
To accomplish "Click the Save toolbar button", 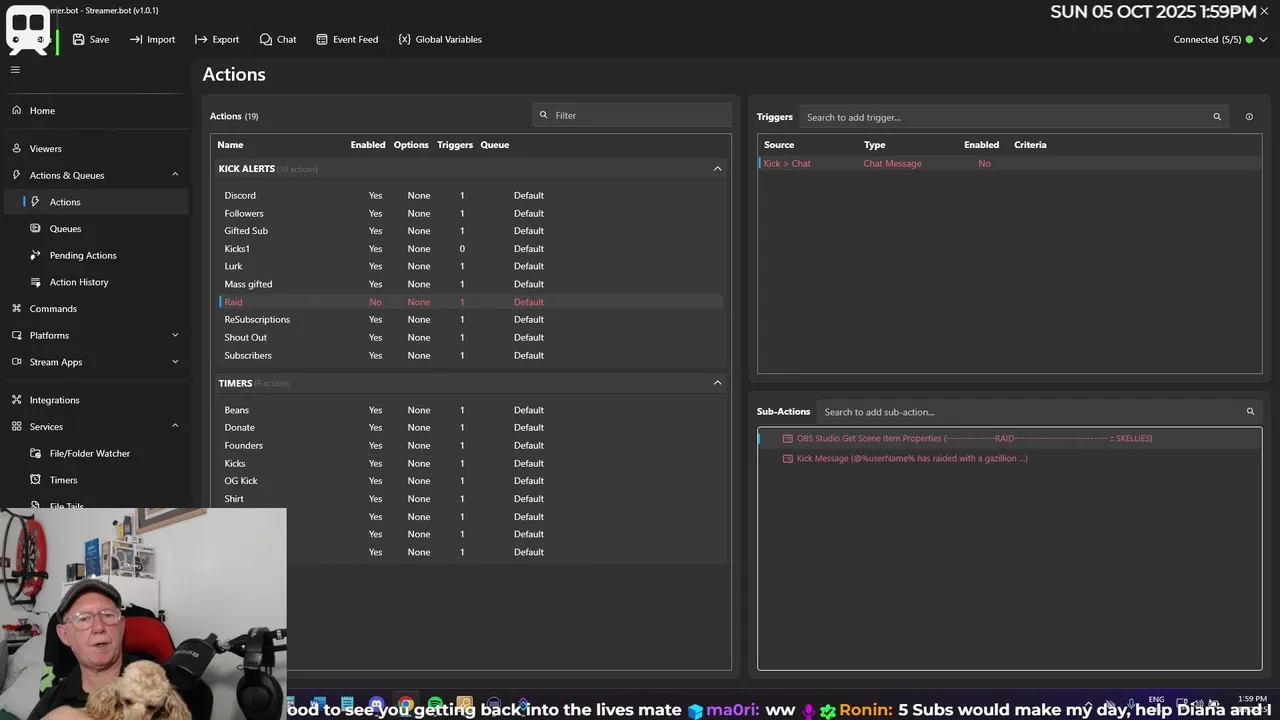I will tap(90, 39).
